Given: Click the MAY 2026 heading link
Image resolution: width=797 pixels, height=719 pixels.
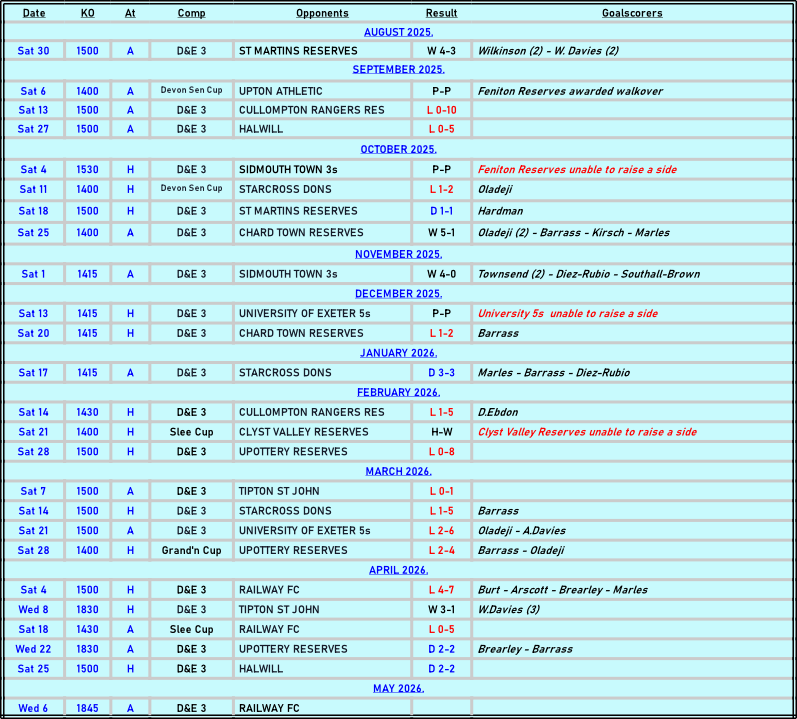Looking at the screenshot, I should pyautogui.click(x=398, y=688).
